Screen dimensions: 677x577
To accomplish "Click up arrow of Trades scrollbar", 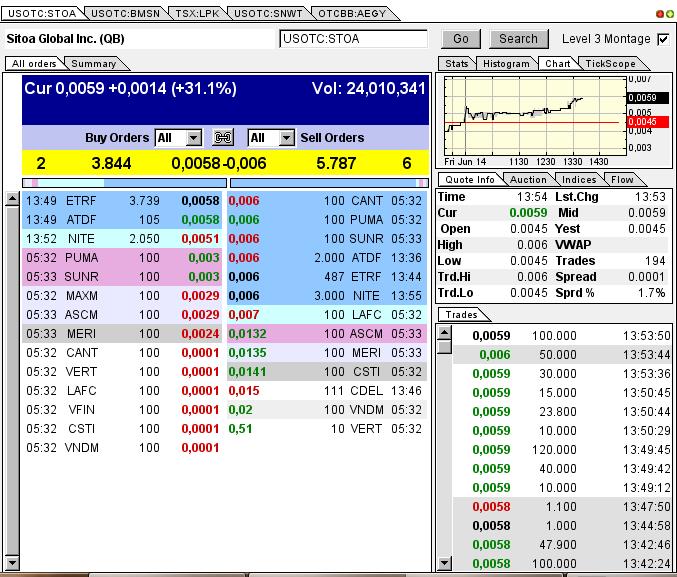I will point(445,331).
